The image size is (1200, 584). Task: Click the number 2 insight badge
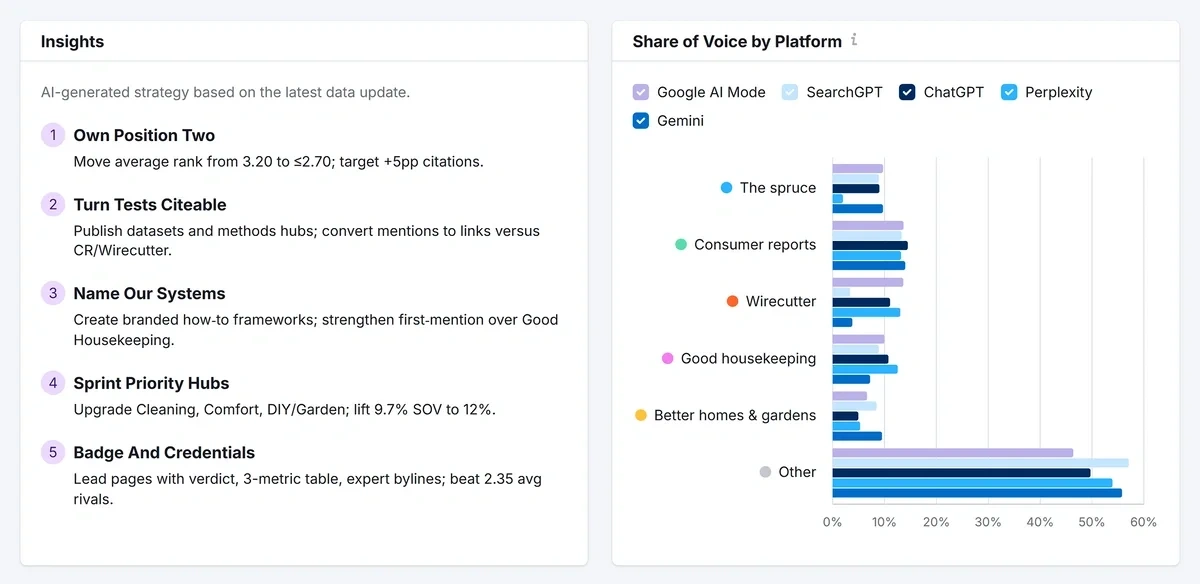point(53,205)
